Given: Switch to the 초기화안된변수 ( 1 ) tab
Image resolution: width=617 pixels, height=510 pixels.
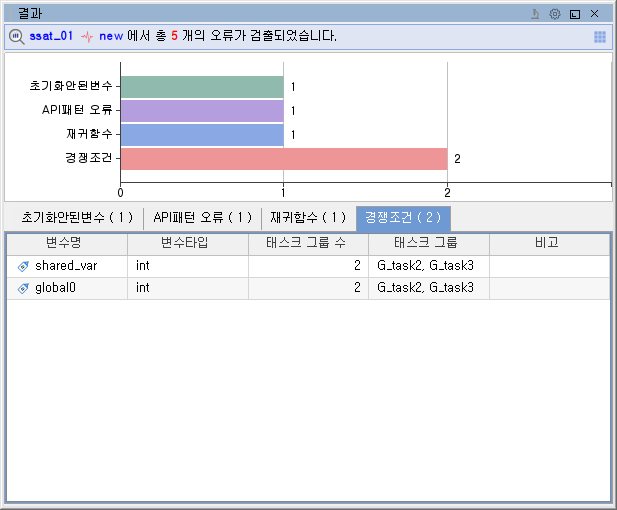Looking at the screenshot, I should (76, 217).
